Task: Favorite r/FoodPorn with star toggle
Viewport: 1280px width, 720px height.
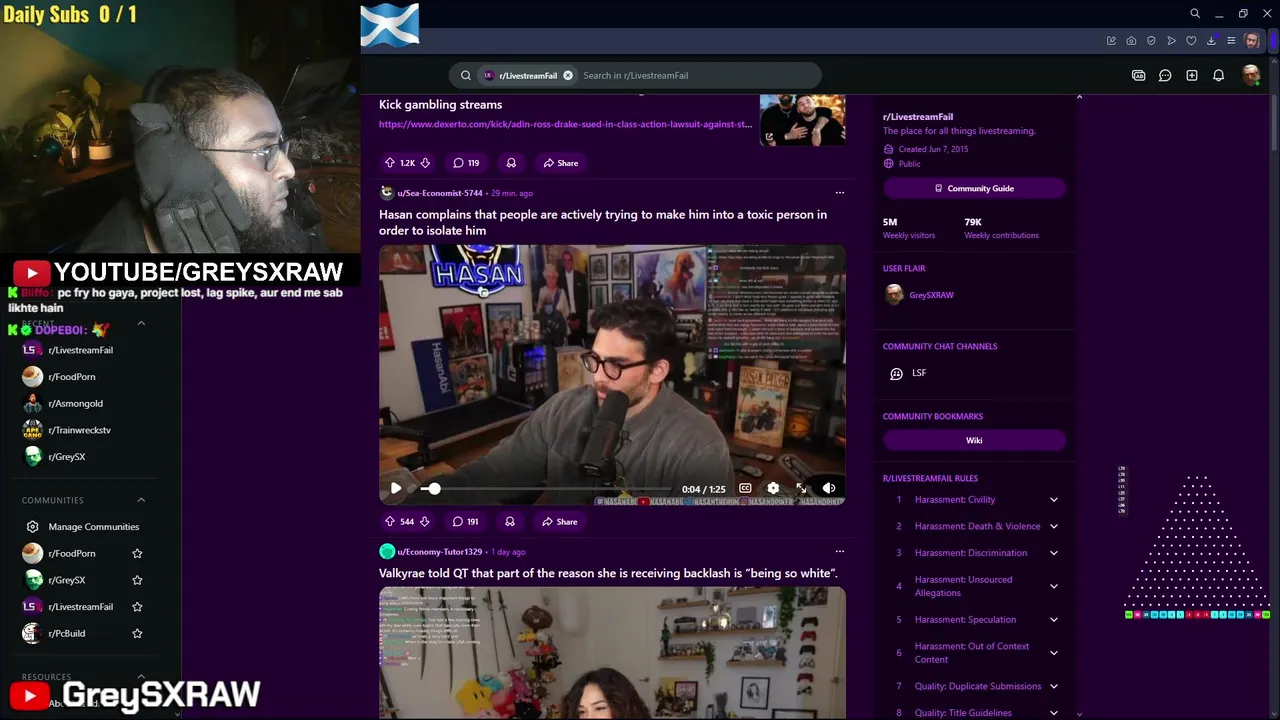Action: coord(137,553)
